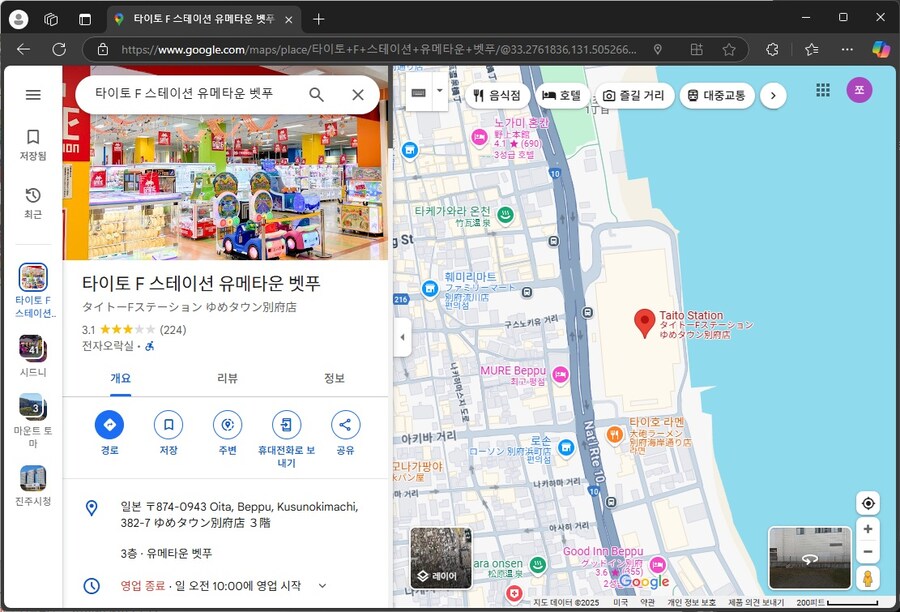The width and height of the screenshot is (900, 612).
Task: Reload the page in browser
Action: [59, 49]
